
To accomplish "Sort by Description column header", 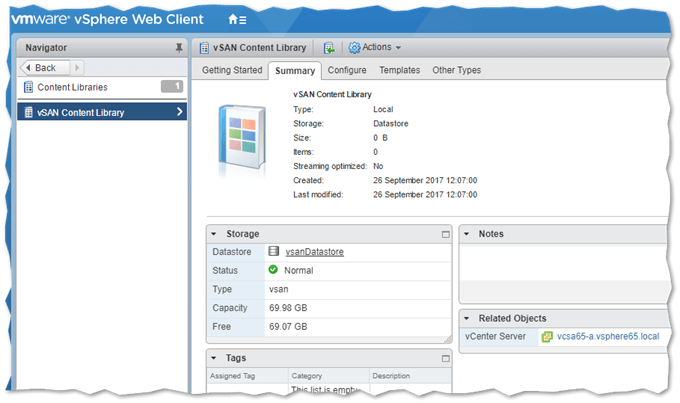I will [x=410, y=376].
